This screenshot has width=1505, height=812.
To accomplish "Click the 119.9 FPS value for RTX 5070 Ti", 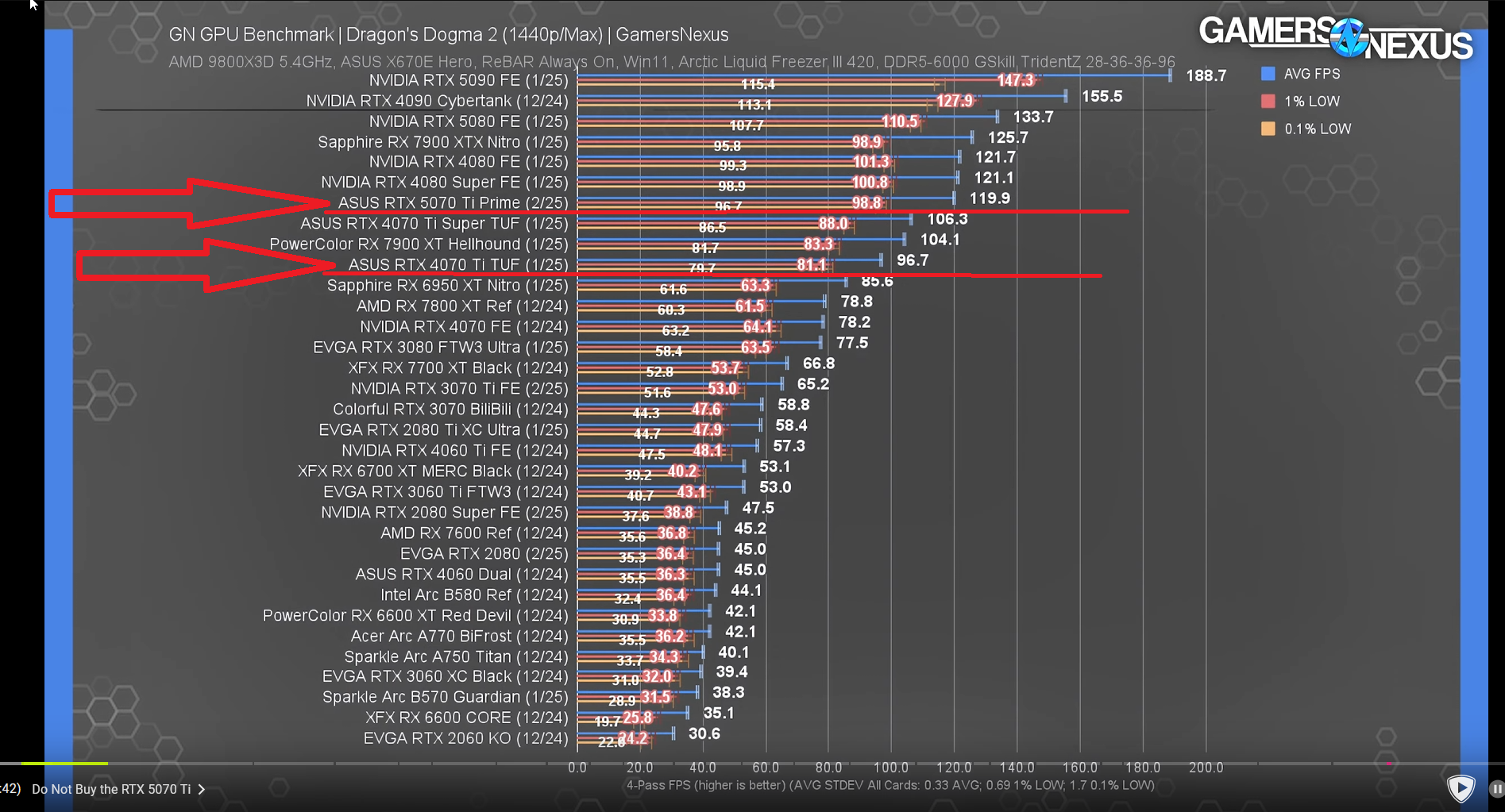I will coord(990,198).
